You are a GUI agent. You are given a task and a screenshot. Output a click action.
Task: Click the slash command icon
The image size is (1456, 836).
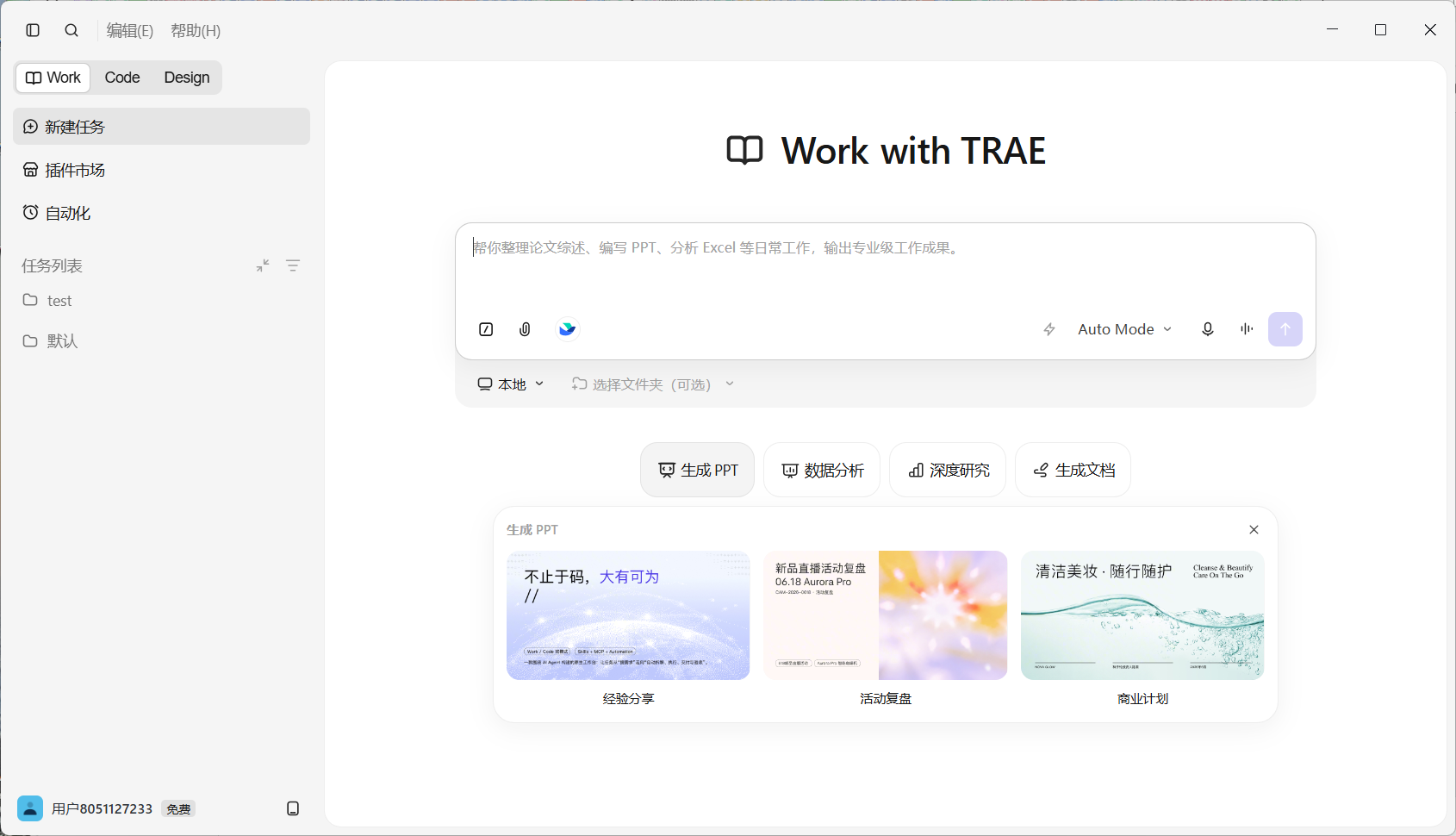[486, 329]
